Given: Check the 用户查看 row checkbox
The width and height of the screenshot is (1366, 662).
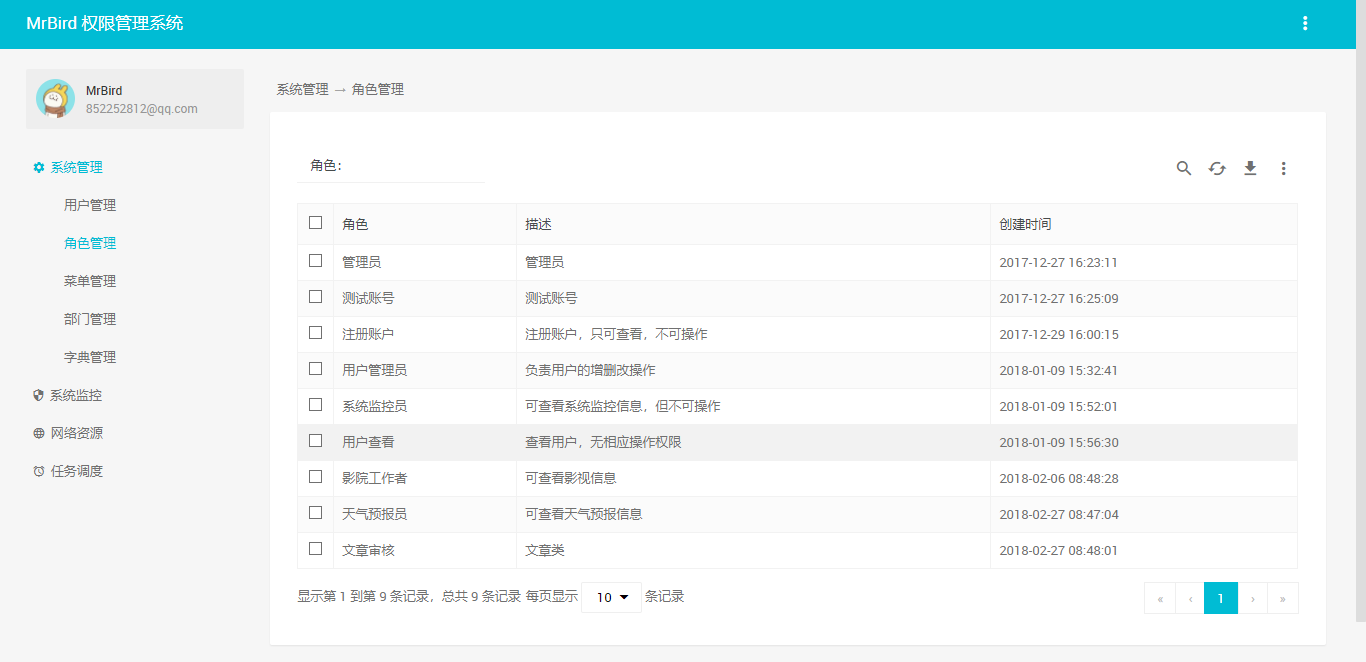Looking at the screenshot, I should (x=316, y=440).
